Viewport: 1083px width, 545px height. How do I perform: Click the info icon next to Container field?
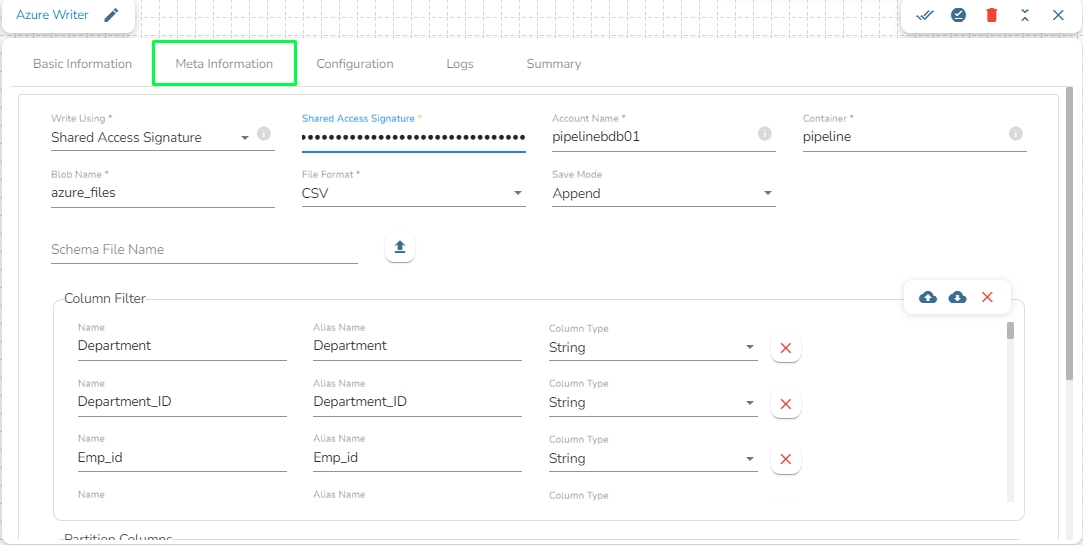pyautogui.click(x=1015, y=134)
